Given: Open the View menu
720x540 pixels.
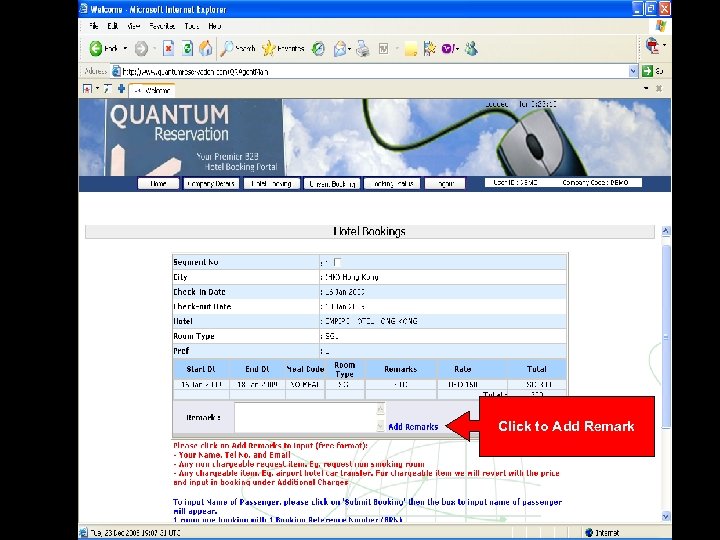Looking at the screenshot, I should [134, 26].
